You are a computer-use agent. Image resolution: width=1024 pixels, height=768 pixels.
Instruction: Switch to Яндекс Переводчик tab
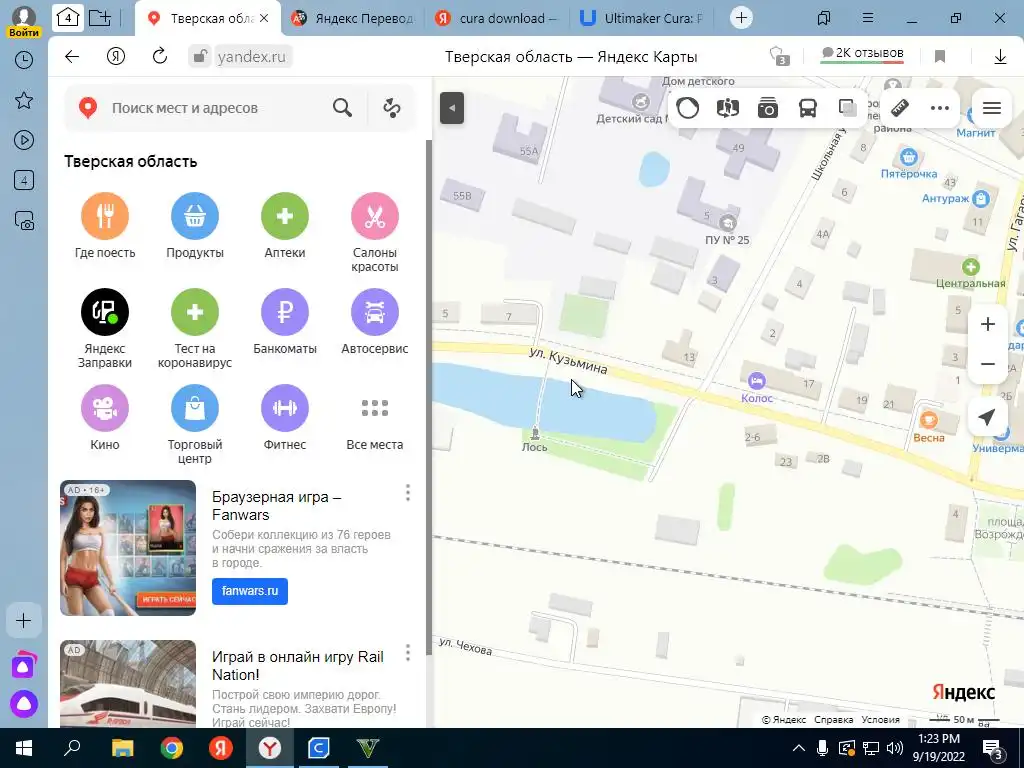coord(353,18)
